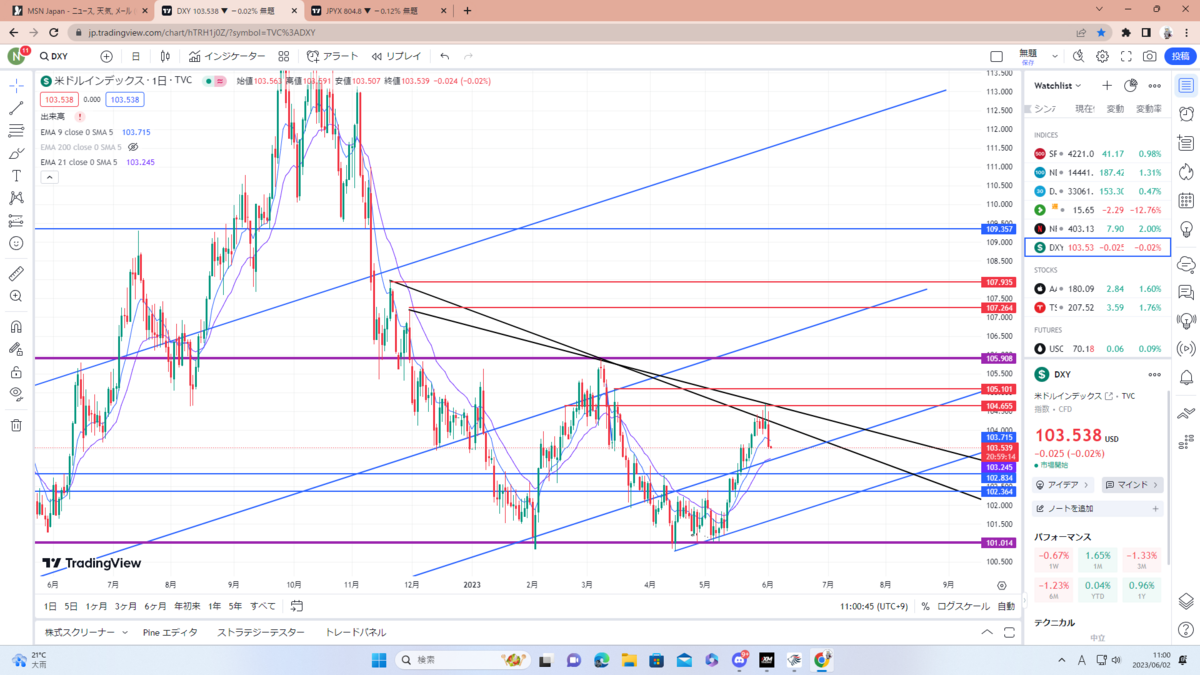Toggle magnet mode for drawings

click(x=16, y=326)
